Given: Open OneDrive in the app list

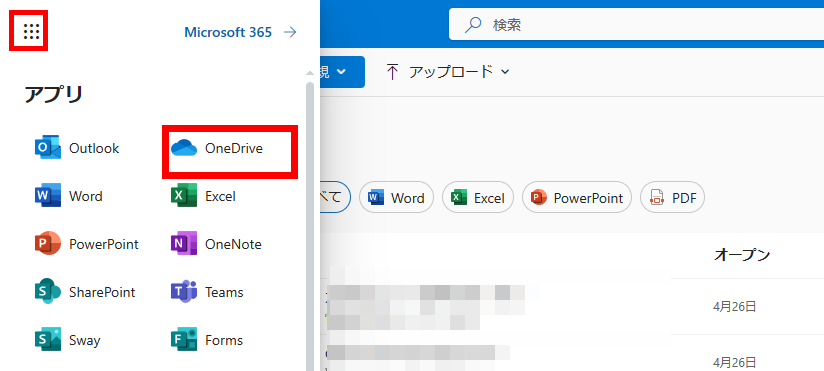Looking at the screenshot, I should click(217, 149).
